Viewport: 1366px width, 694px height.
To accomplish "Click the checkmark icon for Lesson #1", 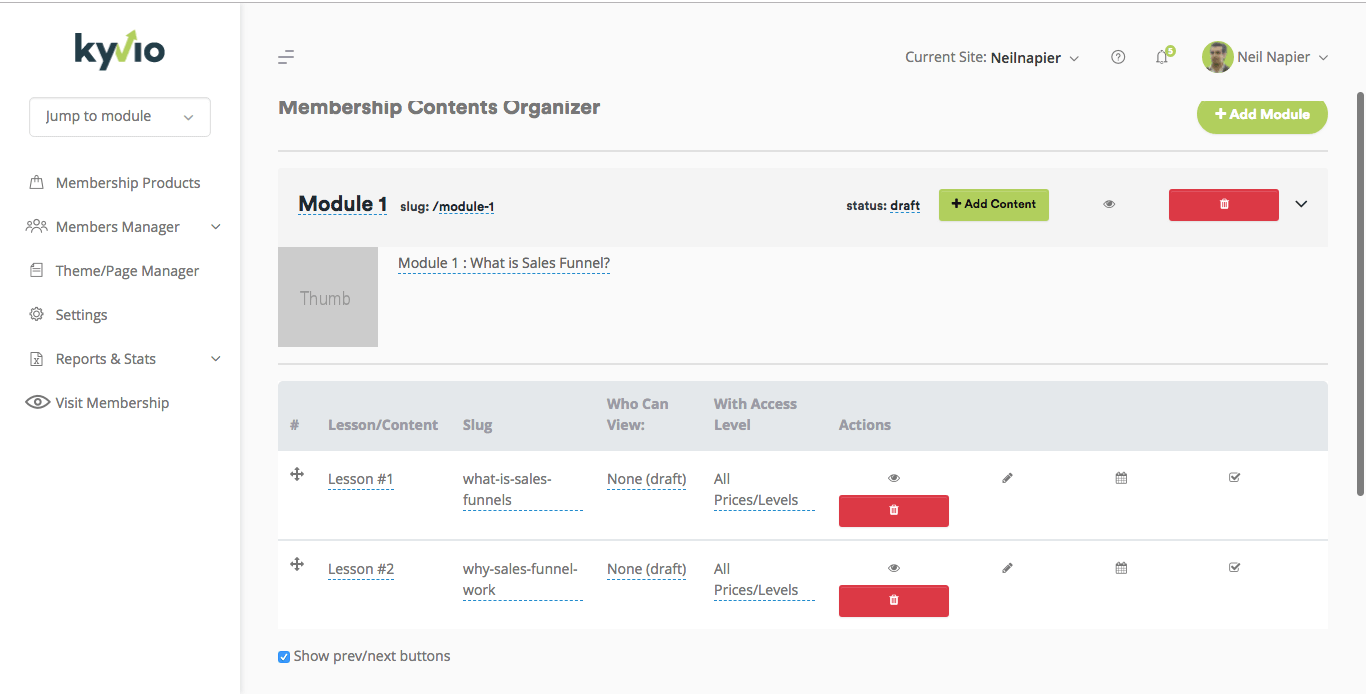I will [1234, 478].
